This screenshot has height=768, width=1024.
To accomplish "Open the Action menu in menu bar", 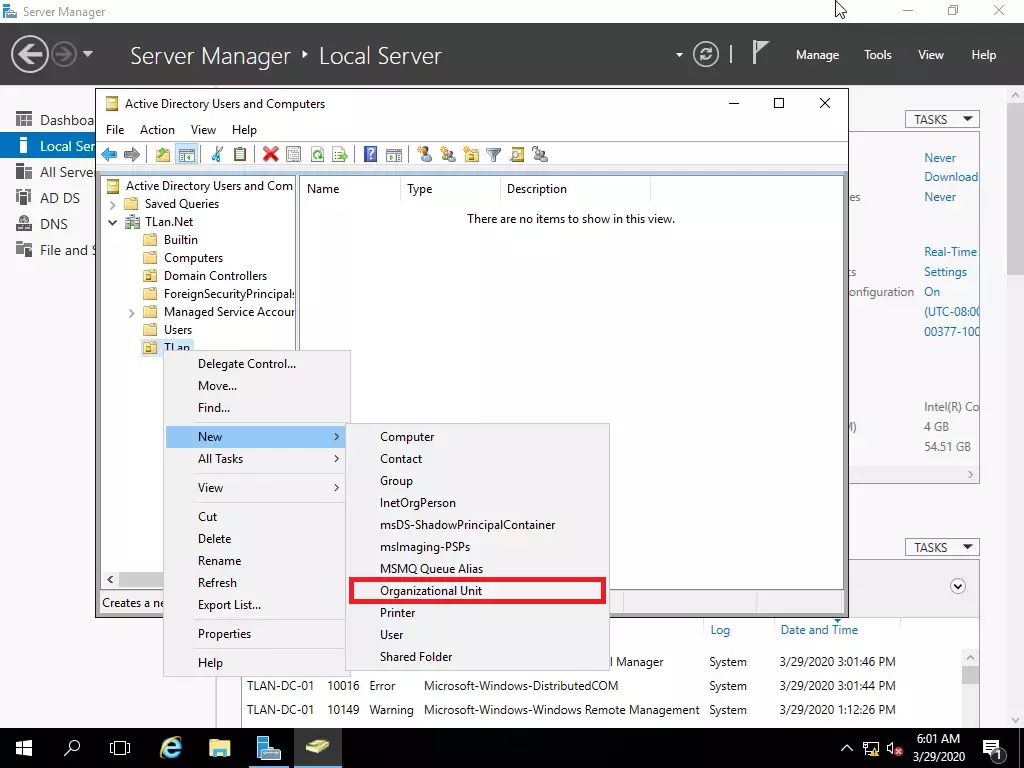I will pos(157,130).
